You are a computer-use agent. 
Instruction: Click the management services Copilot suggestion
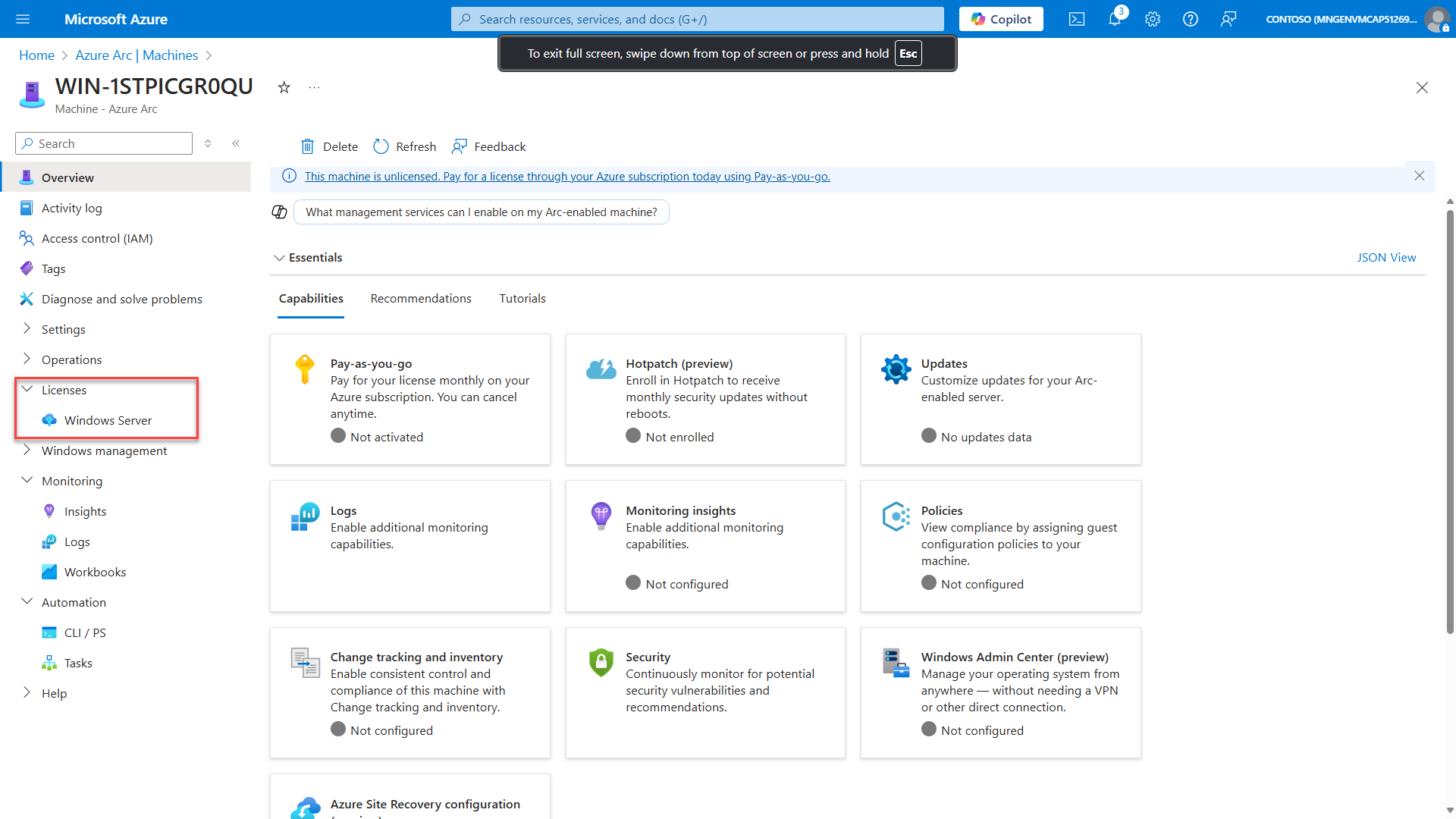click(482, 212)
